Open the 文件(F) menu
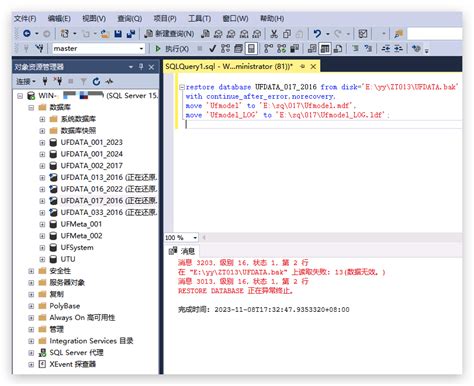The width and height of the screenshot is (474, 386). (25, 18)
